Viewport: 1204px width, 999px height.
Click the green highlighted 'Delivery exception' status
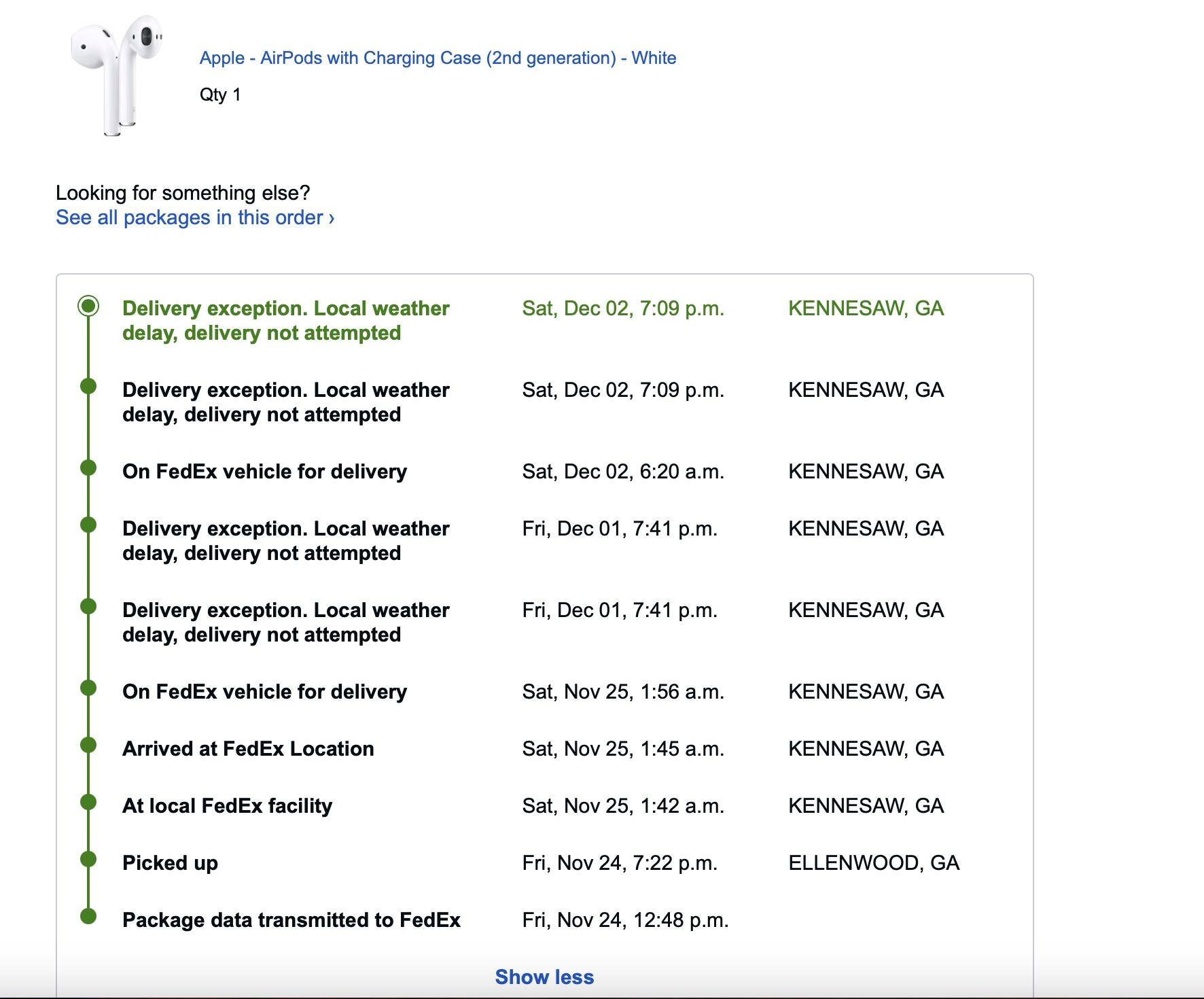pos(285,321)
